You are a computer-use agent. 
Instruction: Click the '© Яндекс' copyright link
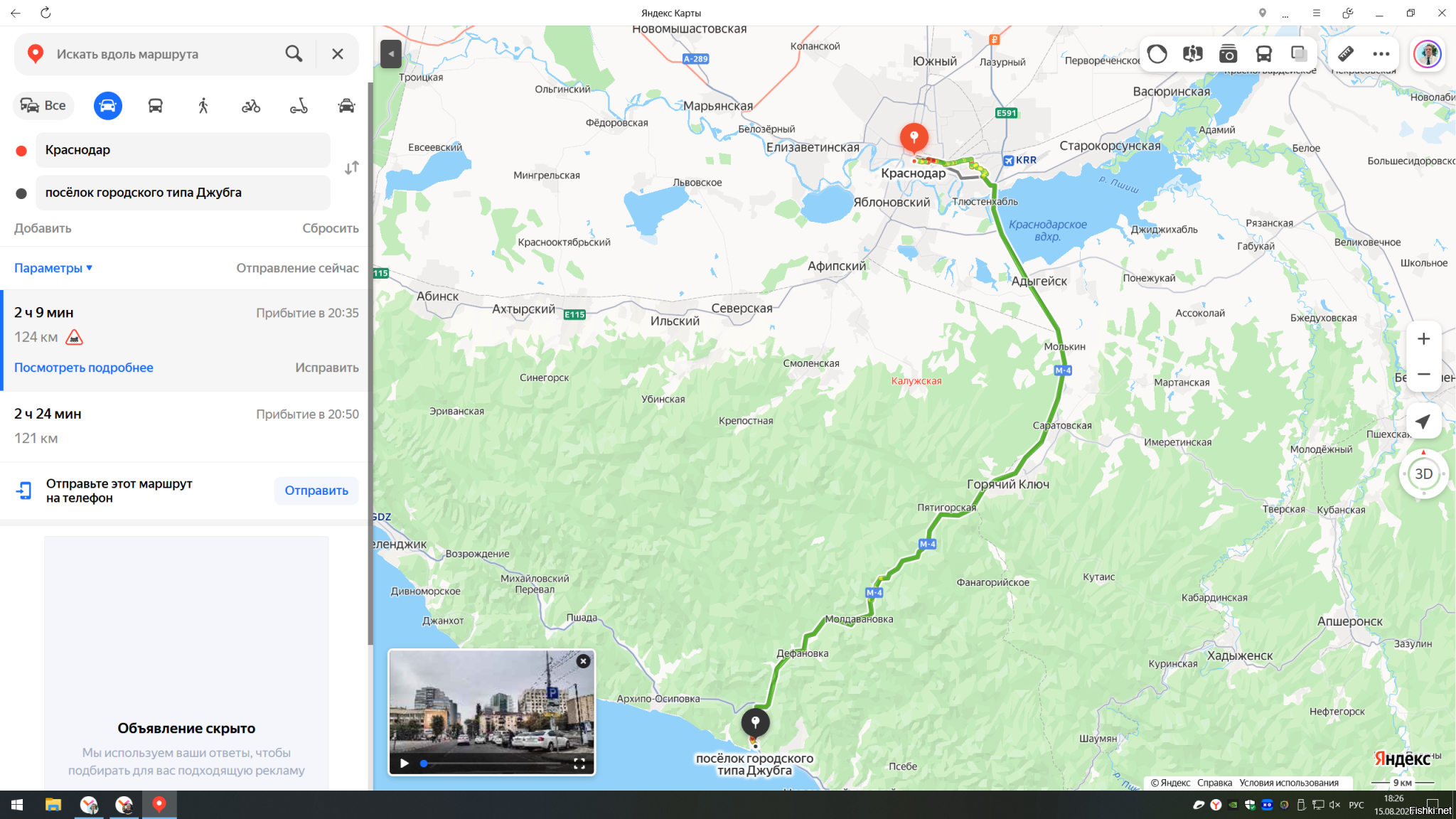coord(1170,783)
